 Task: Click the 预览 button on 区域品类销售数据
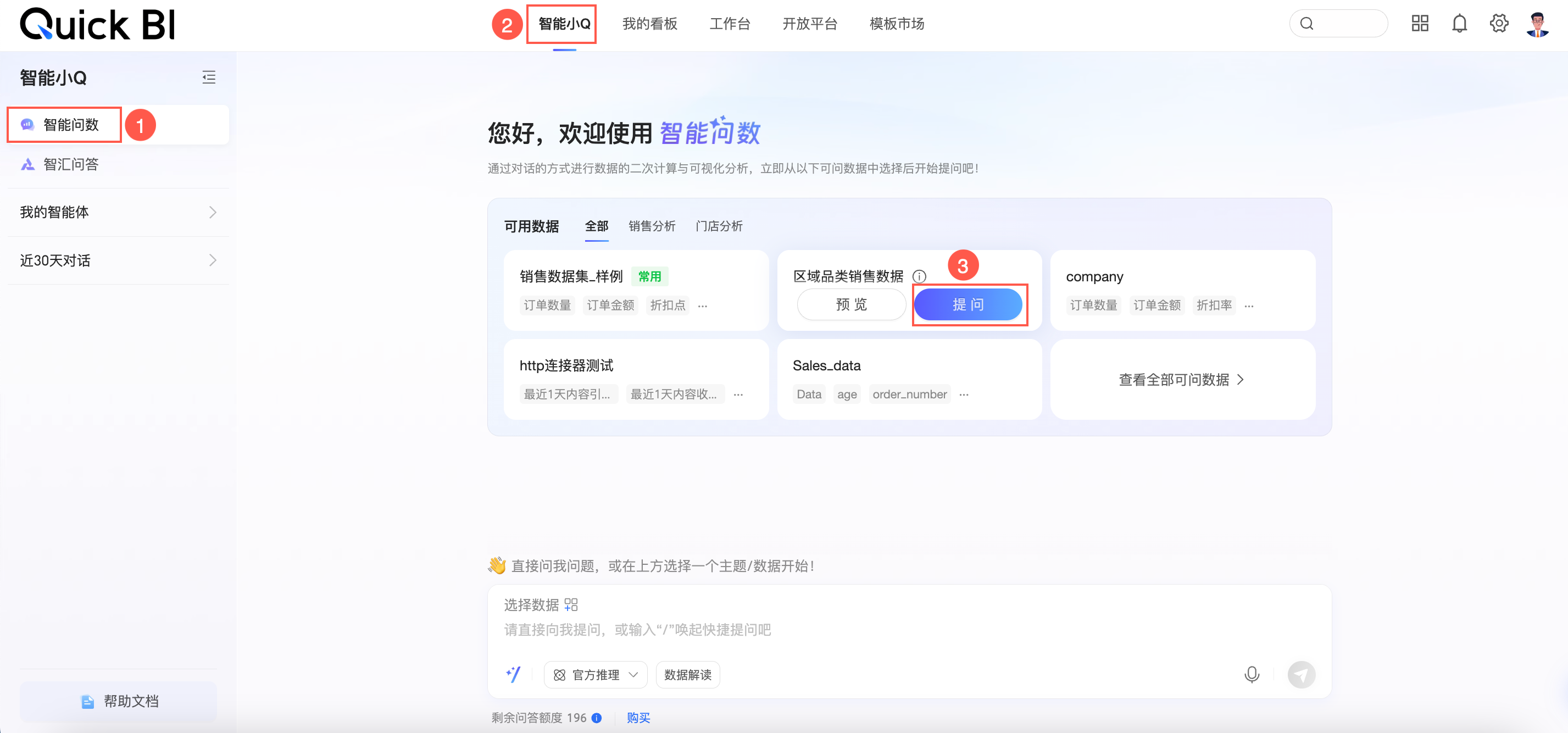click(852, 304)
